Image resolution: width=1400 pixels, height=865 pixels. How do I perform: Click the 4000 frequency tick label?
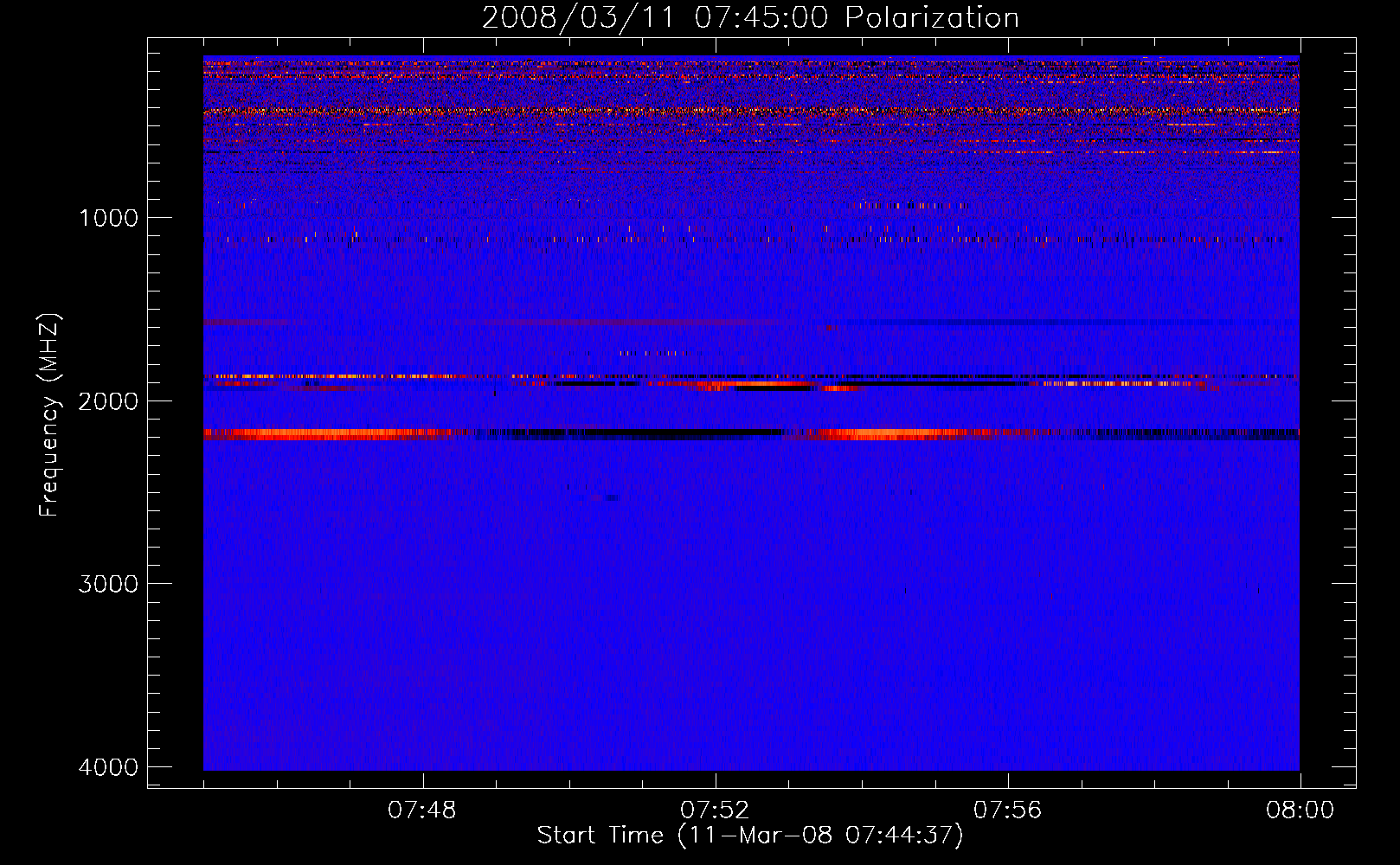point(108,767)
